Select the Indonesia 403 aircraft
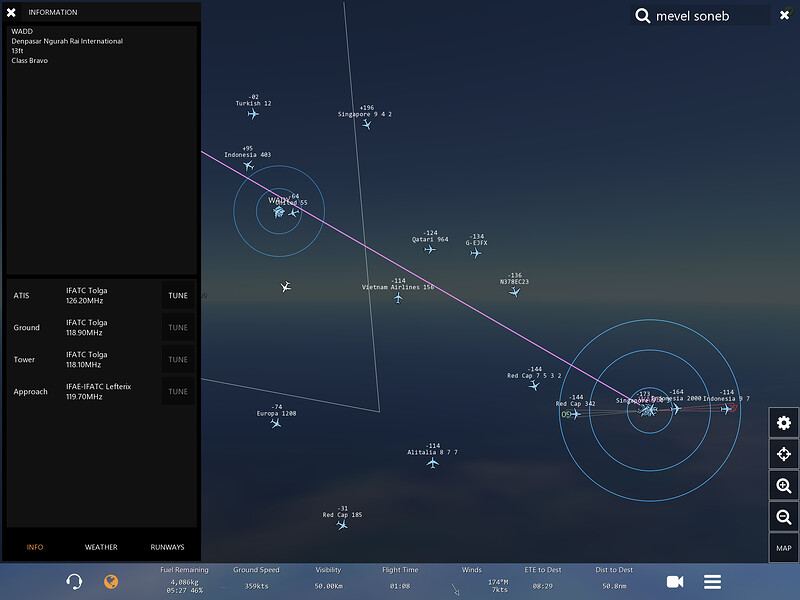Image resolution: width=800 pixels, height=600 pixels. (x=248, y=165)
